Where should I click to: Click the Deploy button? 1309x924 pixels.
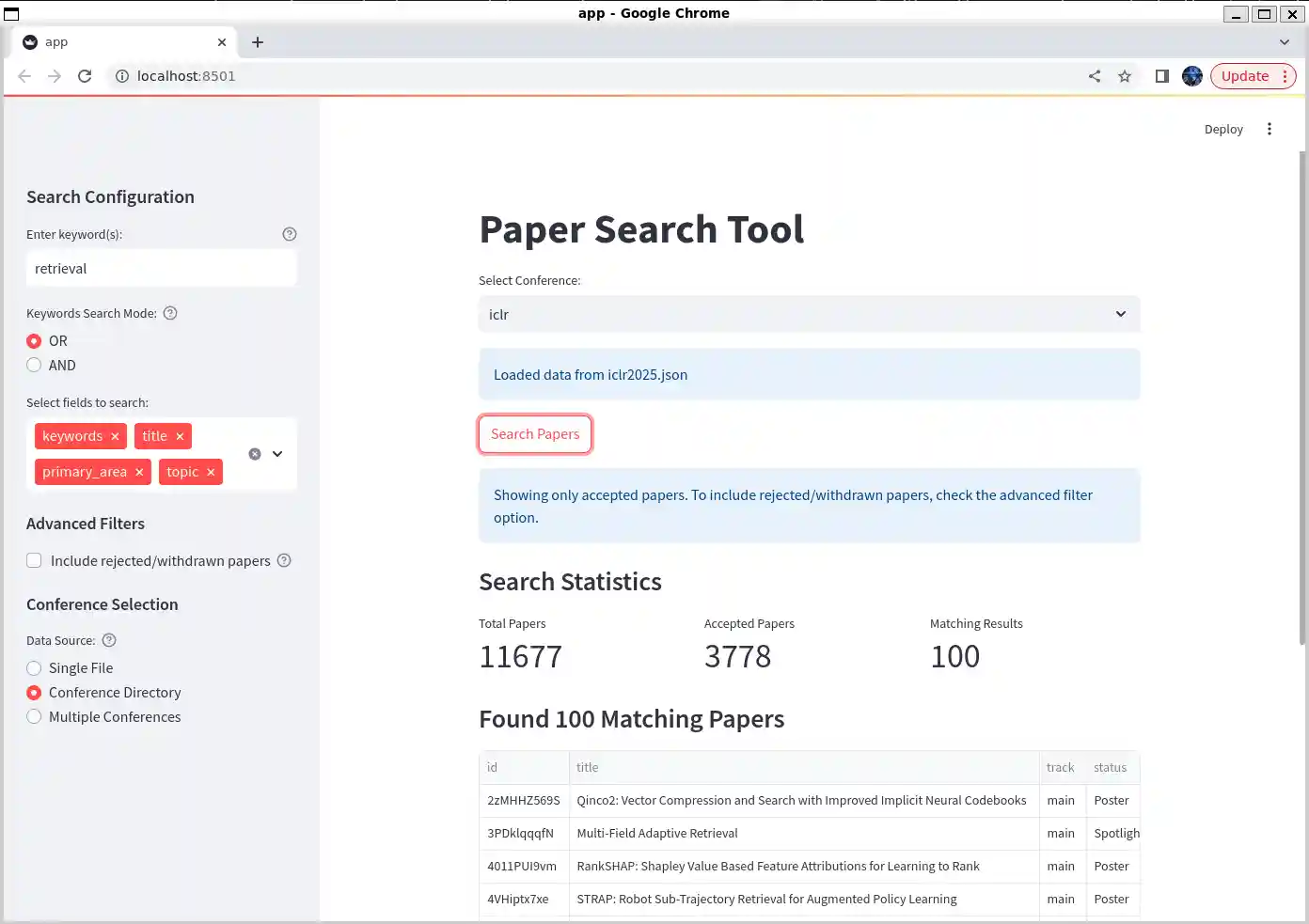pos(1223,129)
